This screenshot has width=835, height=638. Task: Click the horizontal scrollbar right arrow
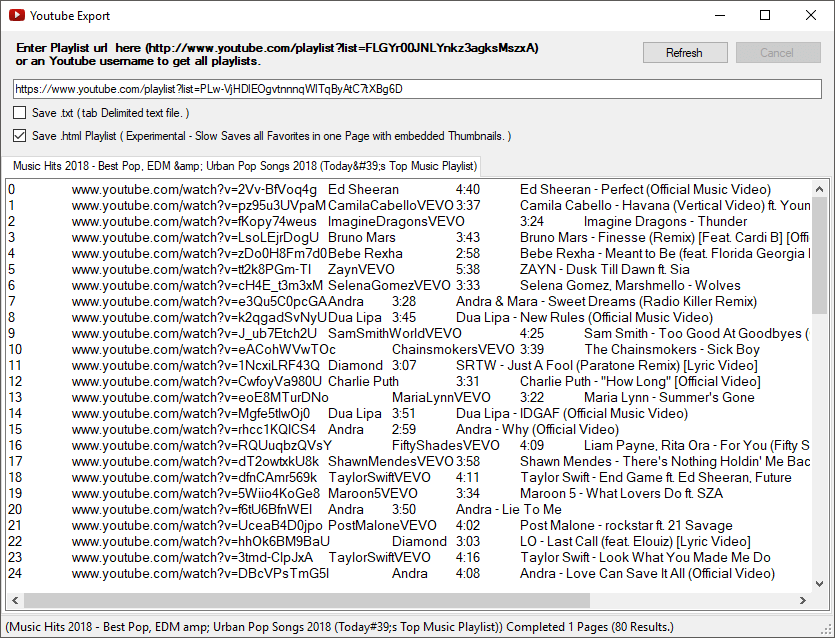[x=803, y=601]
